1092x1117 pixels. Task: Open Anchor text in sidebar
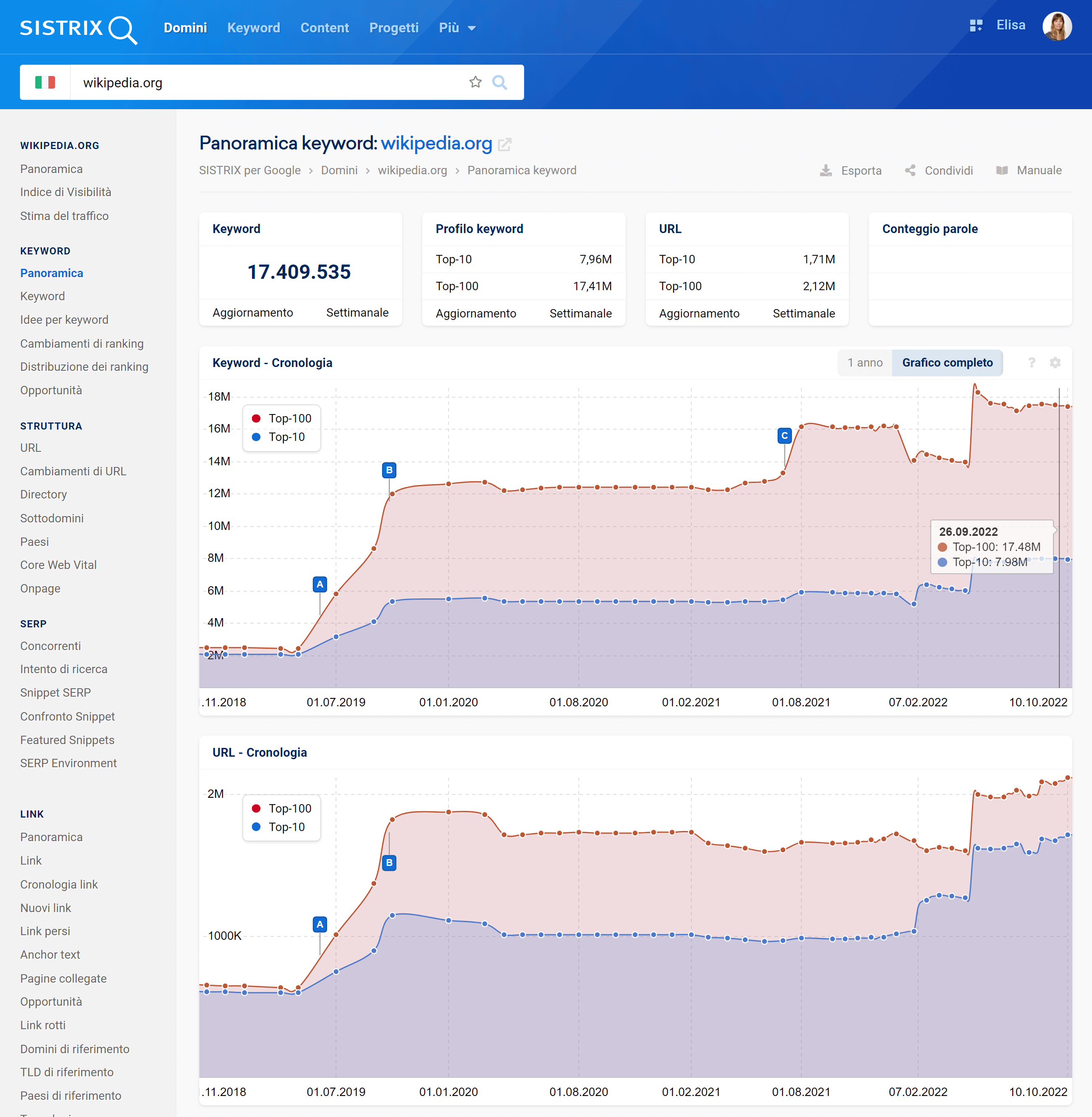[50, 955]
